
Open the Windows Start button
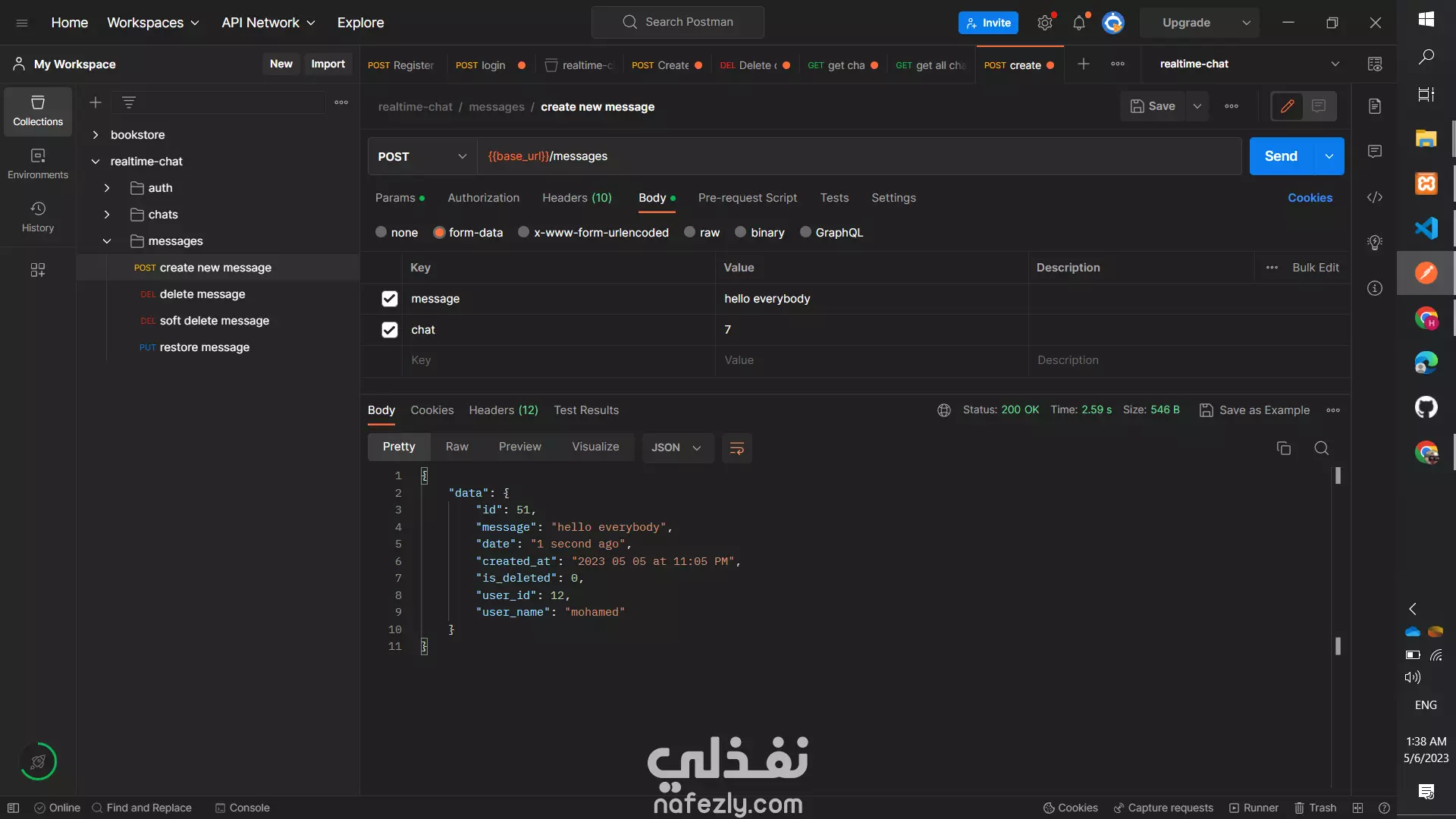tap(1426, 19)
